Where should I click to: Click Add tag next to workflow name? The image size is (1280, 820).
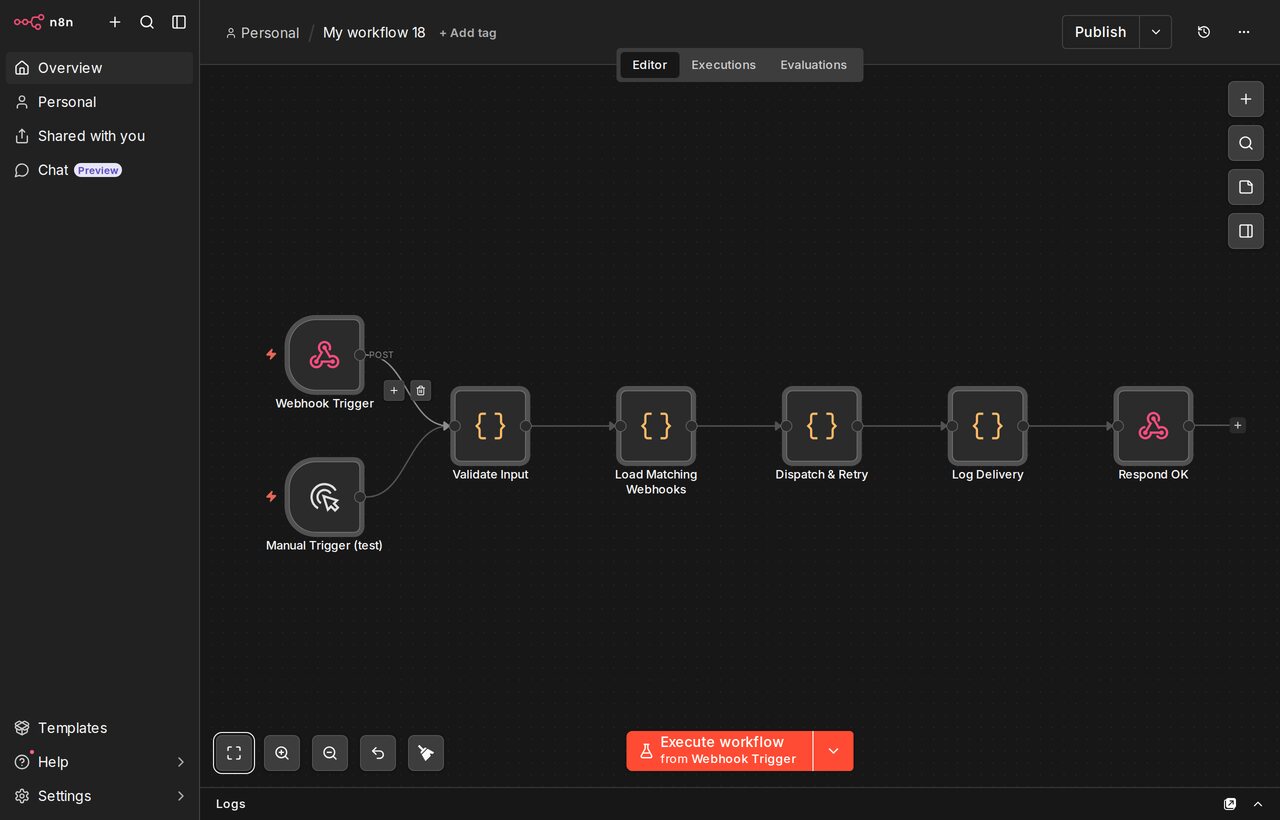click(x=468, y=33)
